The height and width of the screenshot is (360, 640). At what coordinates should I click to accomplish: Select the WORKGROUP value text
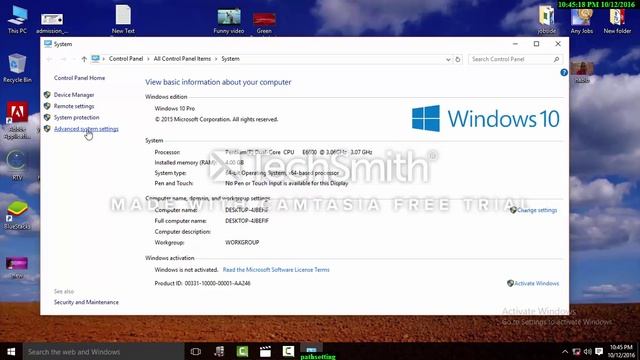coord(242,242)
